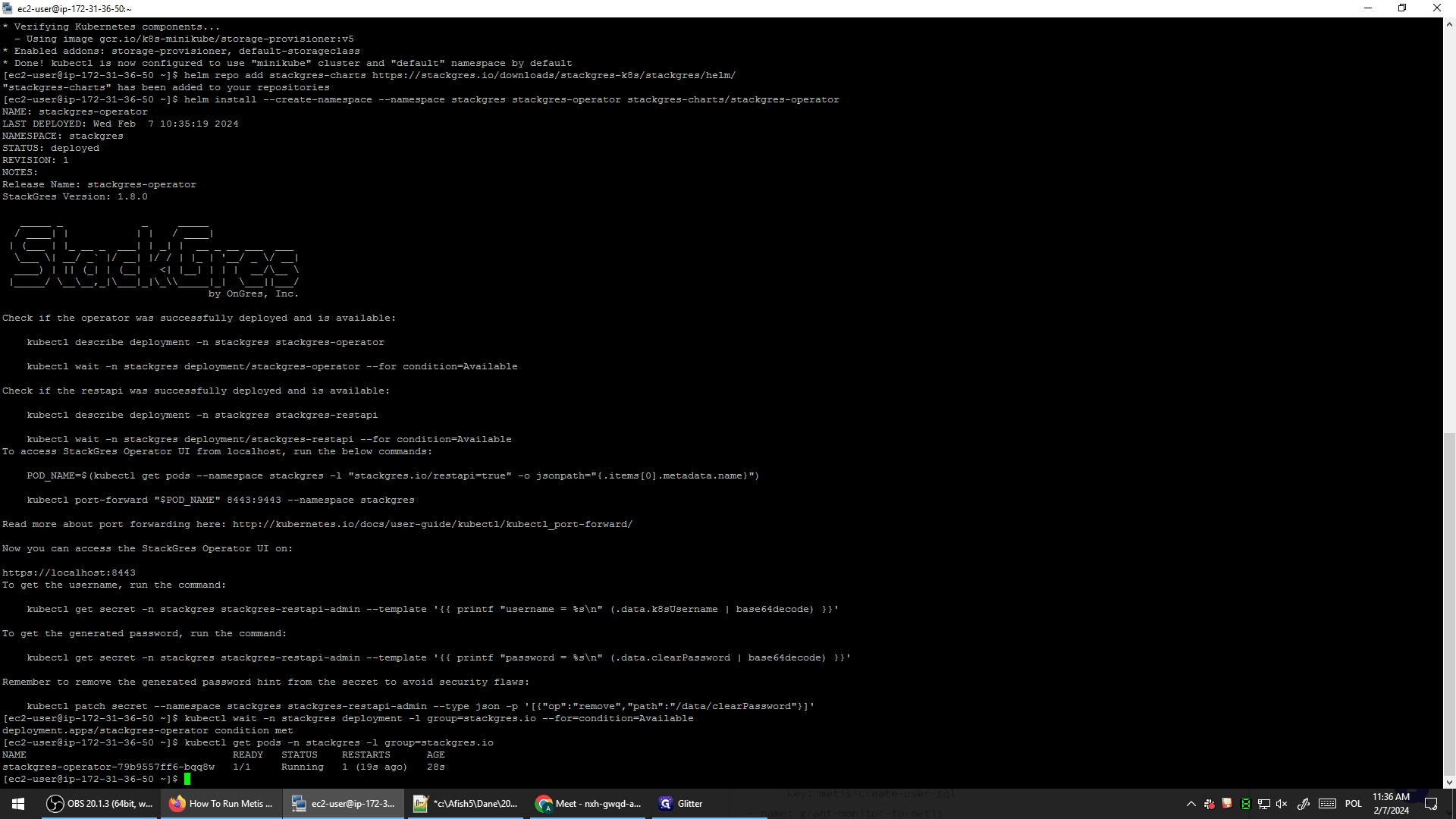
Task: Click the 'Enabled addons: storage-provisioner' line
Action: (181, 51)
